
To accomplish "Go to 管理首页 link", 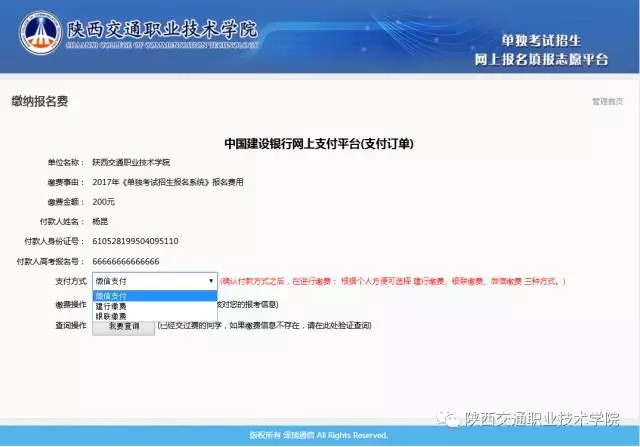I will (x=607, y=101).
